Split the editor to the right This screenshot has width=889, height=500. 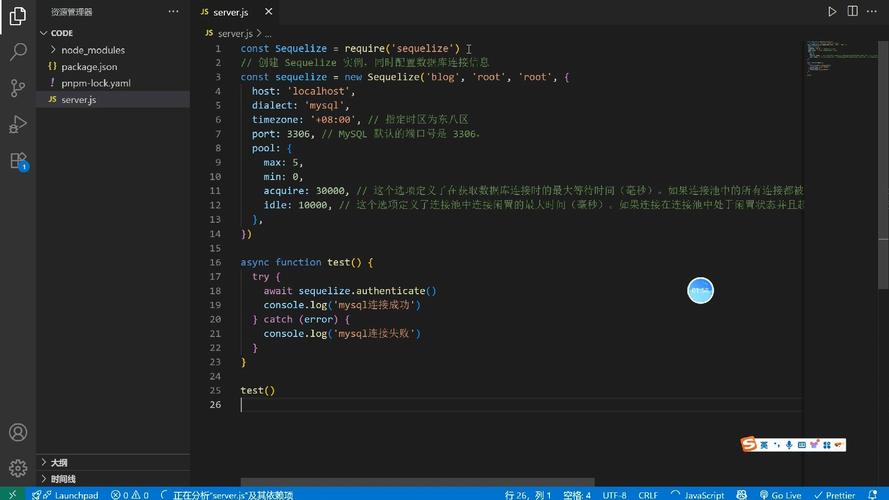pyautogui.click(x=852, y=11)
